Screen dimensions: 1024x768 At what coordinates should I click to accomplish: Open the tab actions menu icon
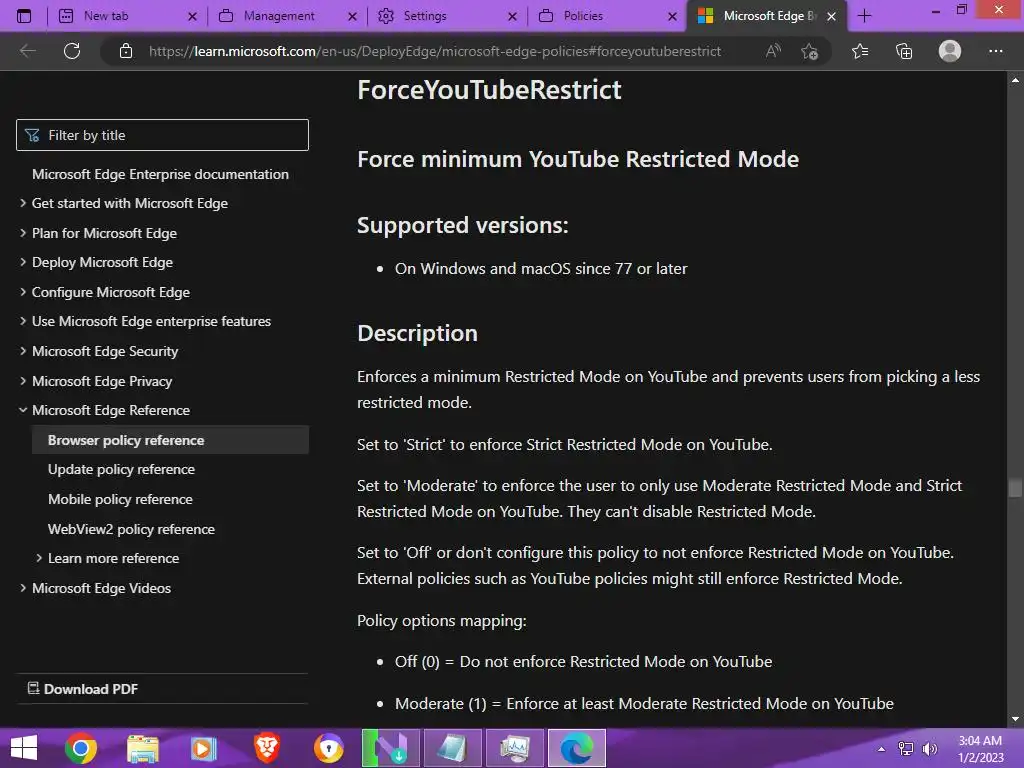[x=24, y=16]
